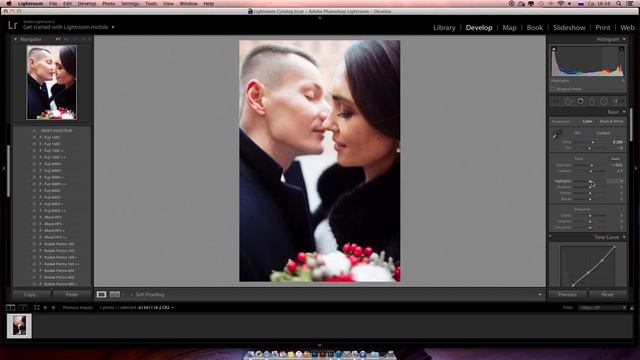The width and height of the screenshot is (640, 360).
Task: Toggle the Original Photo checkbox
Action: (553, 89)
